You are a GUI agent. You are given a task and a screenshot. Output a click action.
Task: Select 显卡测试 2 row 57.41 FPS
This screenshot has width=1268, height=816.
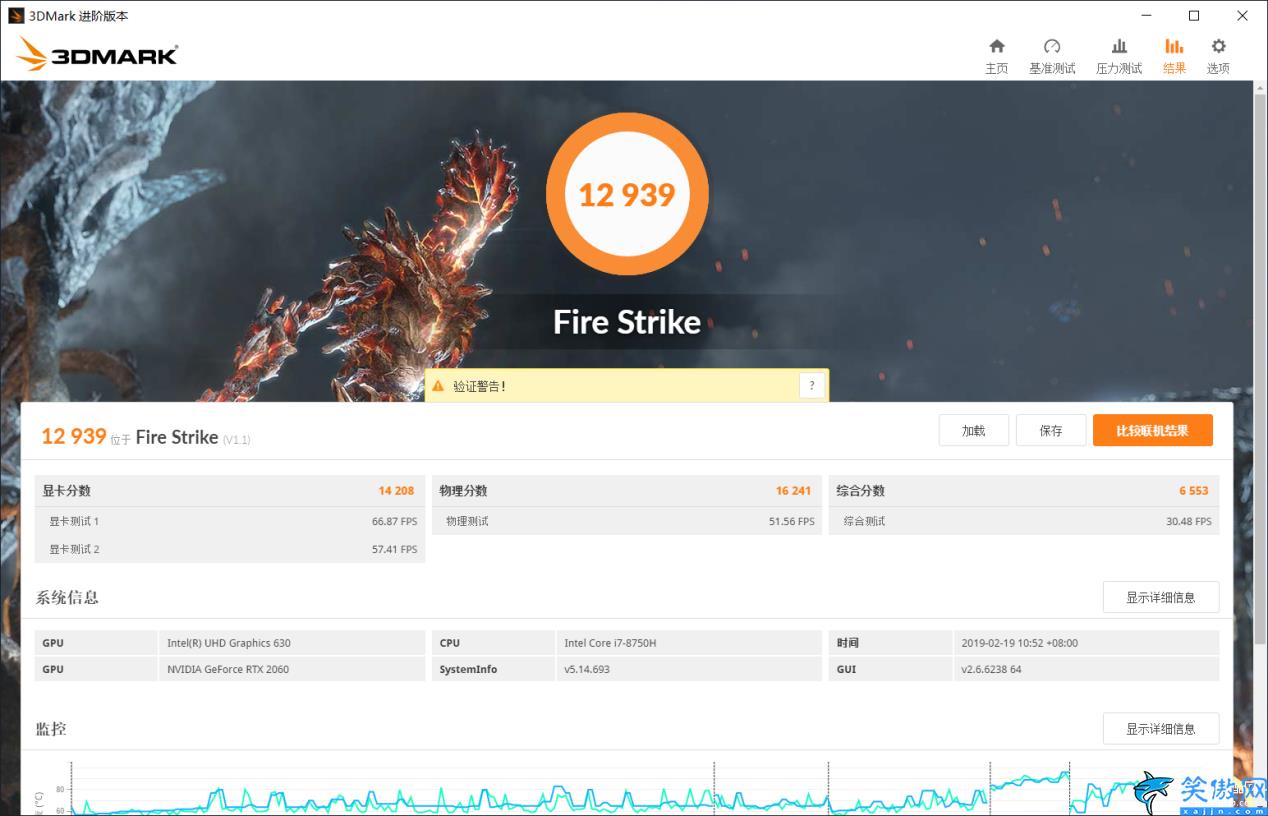coord(230,549)
